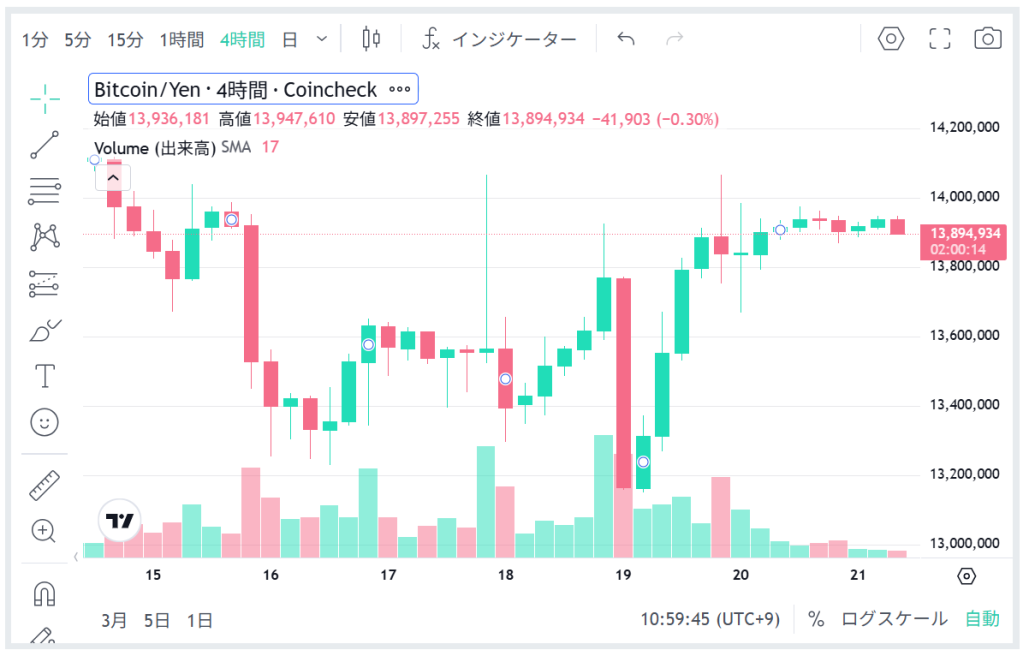
Task: Open the emoji icons tool
Action: (45, 422)
